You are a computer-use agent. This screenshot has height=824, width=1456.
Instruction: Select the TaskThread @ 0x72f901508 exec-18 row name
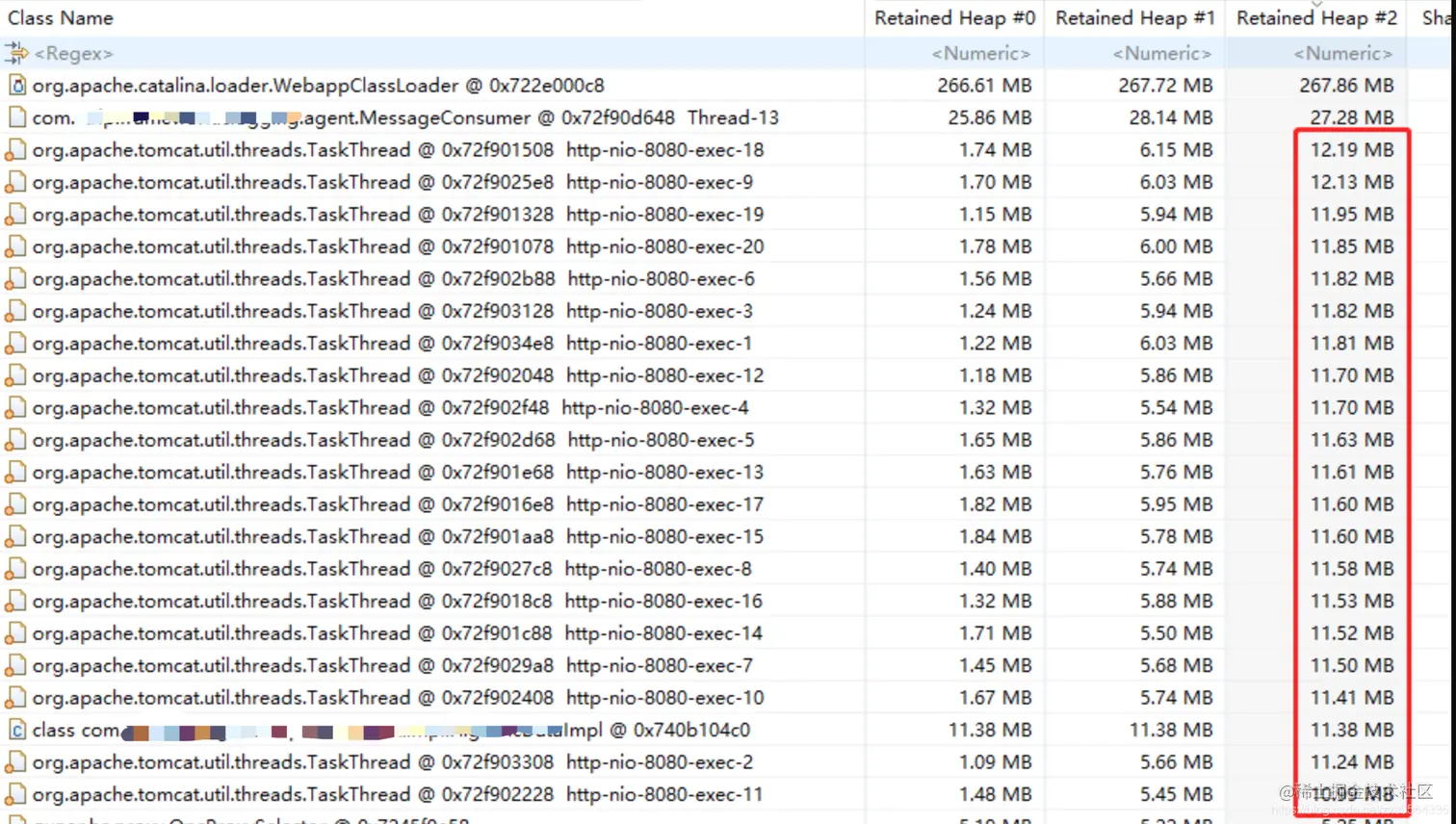398,150
